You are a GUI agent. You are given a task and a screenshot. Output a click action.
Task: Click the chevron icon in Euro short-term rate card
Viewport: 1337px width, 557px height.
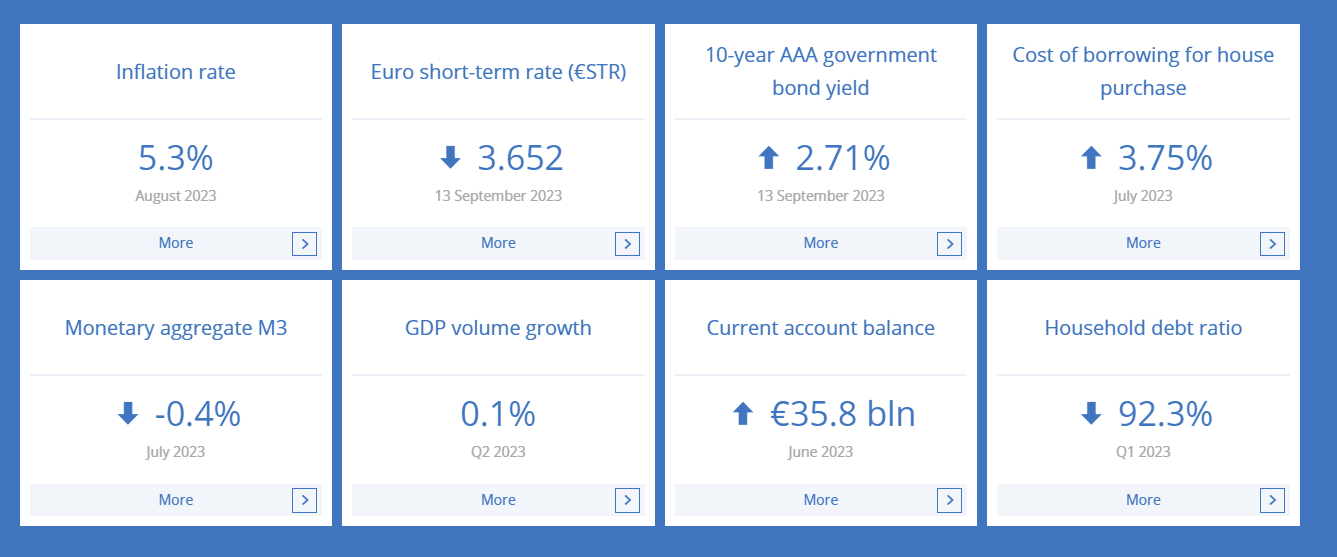coord(627,244)
